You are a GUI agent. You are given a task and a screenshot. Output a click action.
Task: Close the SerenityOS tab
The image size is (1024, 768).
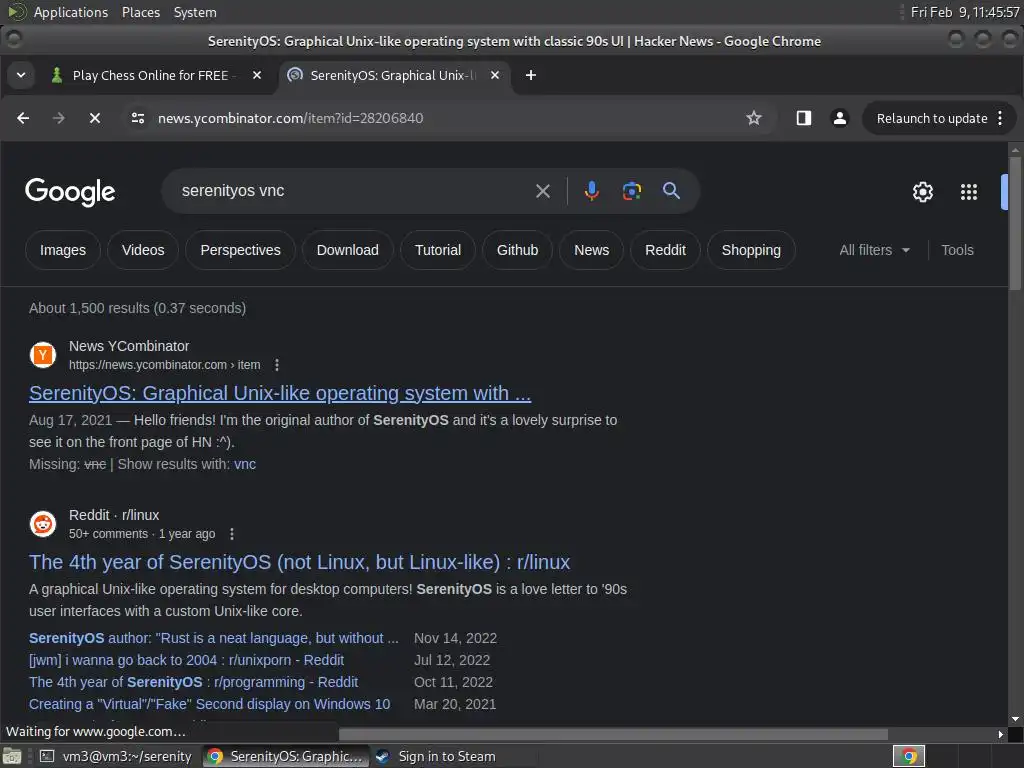[495, 75]
